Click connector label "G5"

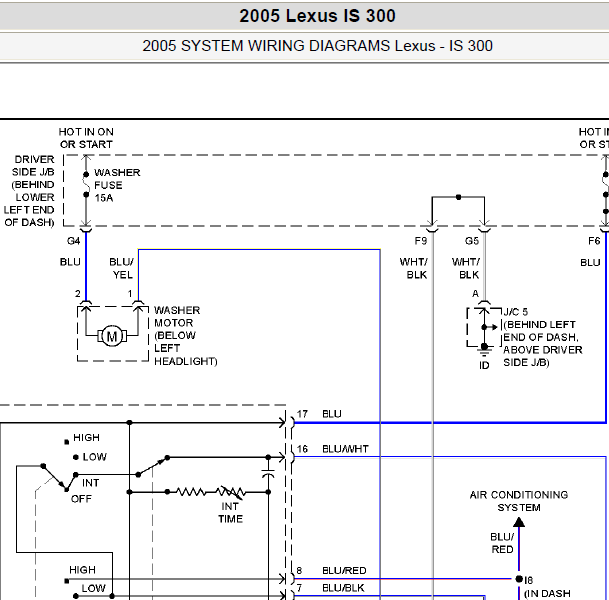click(x=472, y=241)
